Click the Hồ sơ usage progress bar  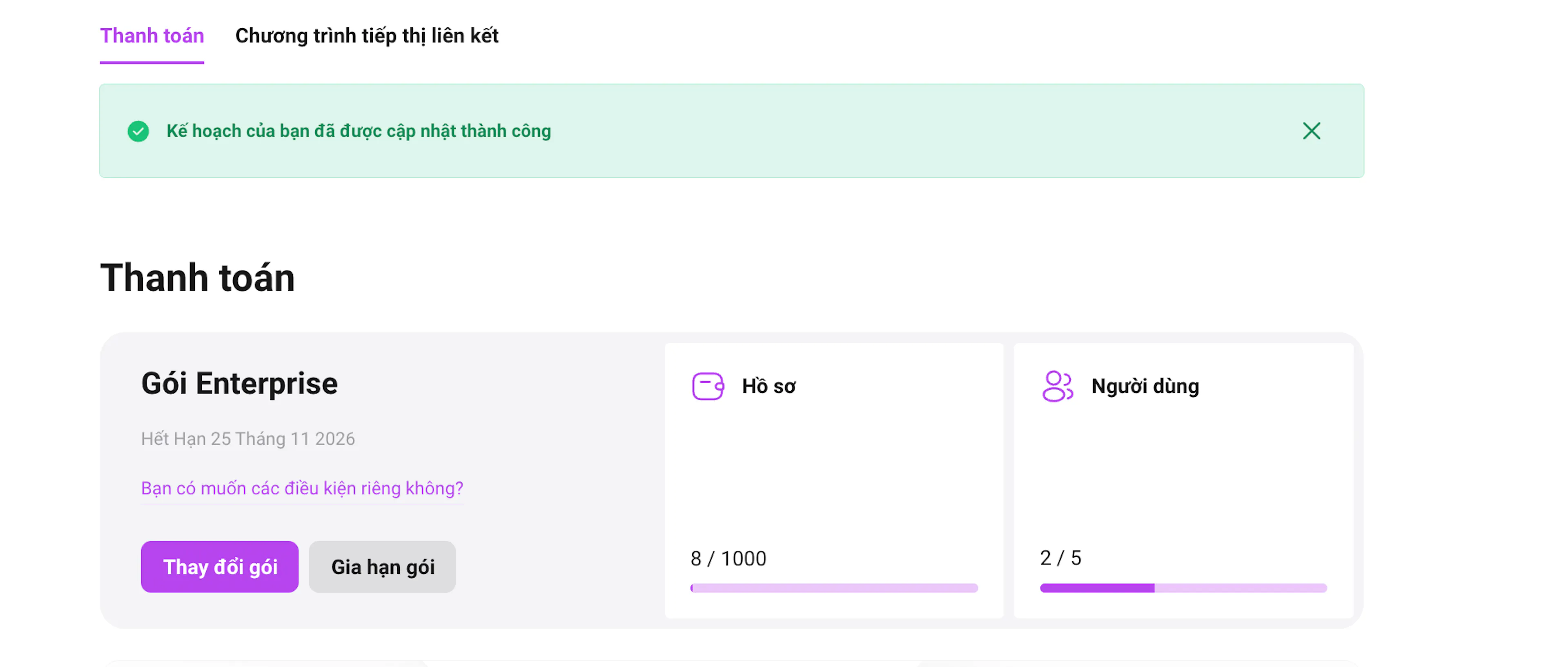[x=834, y=588]
